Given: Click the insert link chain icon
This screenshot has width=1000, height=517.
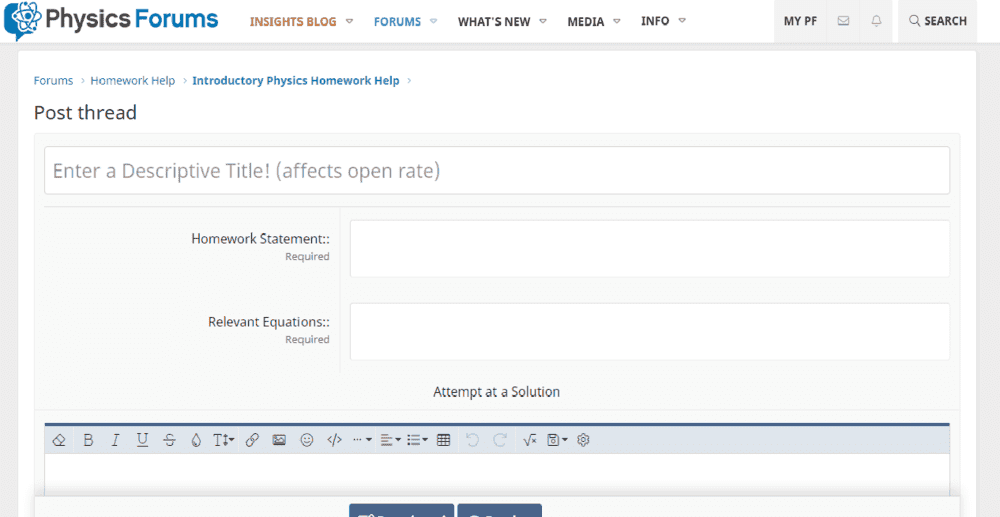Looking at the screenshot, I should (252, 440).
